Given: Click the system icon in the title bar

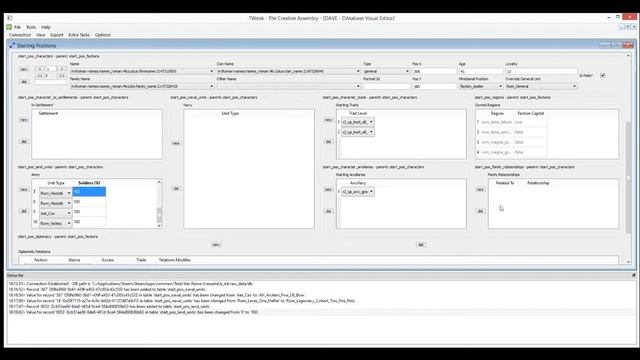Looking at the screenshot, I should [9, 18].
